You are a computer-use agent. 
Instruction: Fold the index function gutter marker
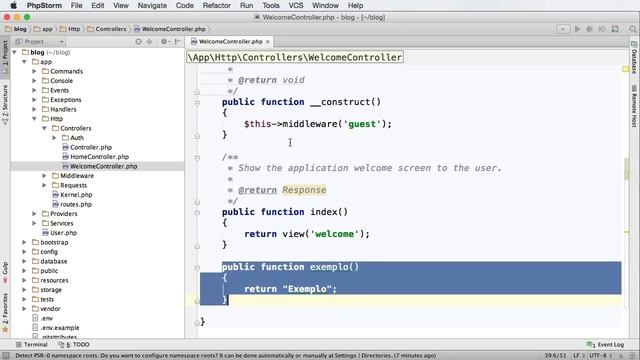tap(197, 213)
